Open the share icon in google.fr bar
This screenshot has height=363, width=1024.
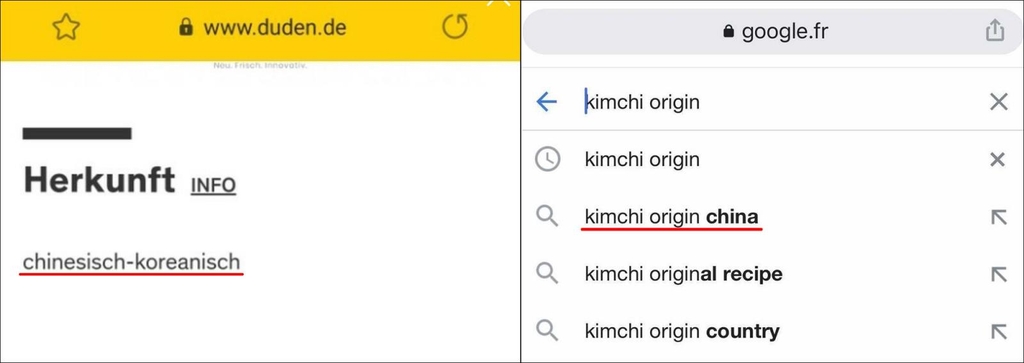[994, 30]
